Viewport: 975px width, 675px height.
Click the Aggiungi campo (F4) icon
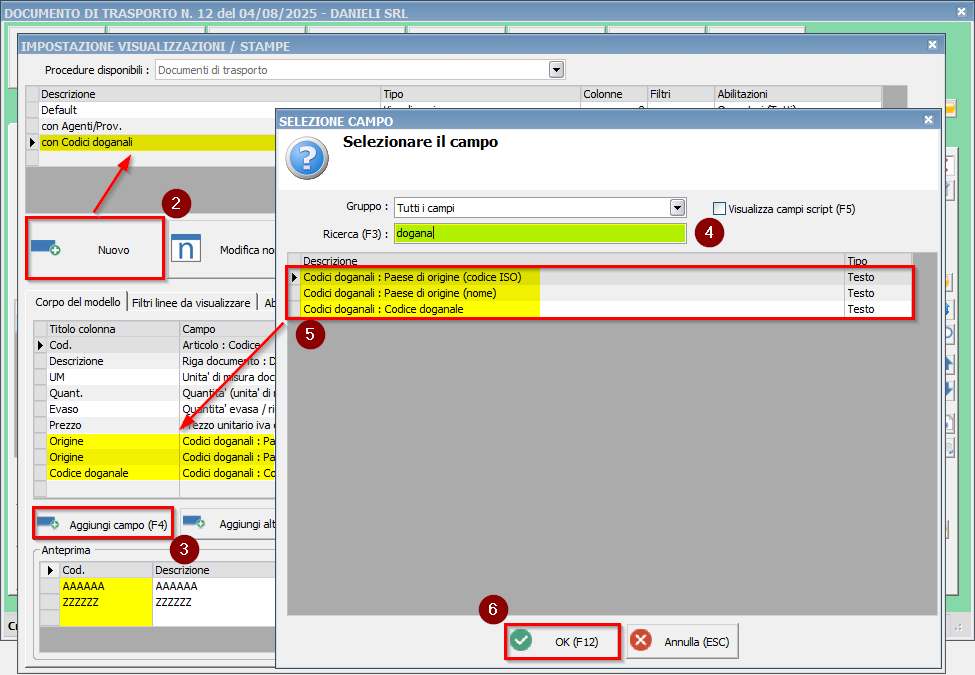(x=47, y=523)
